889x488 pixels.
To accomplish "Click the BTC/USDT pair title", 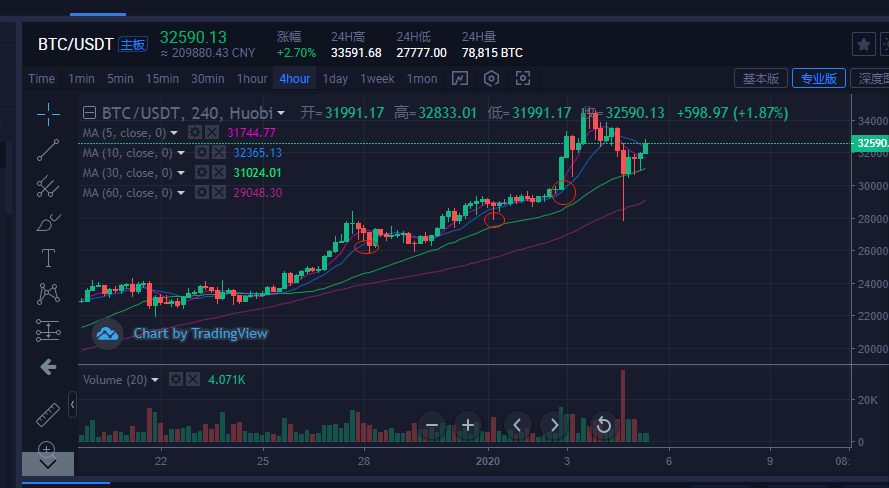I will coord(75,44).
